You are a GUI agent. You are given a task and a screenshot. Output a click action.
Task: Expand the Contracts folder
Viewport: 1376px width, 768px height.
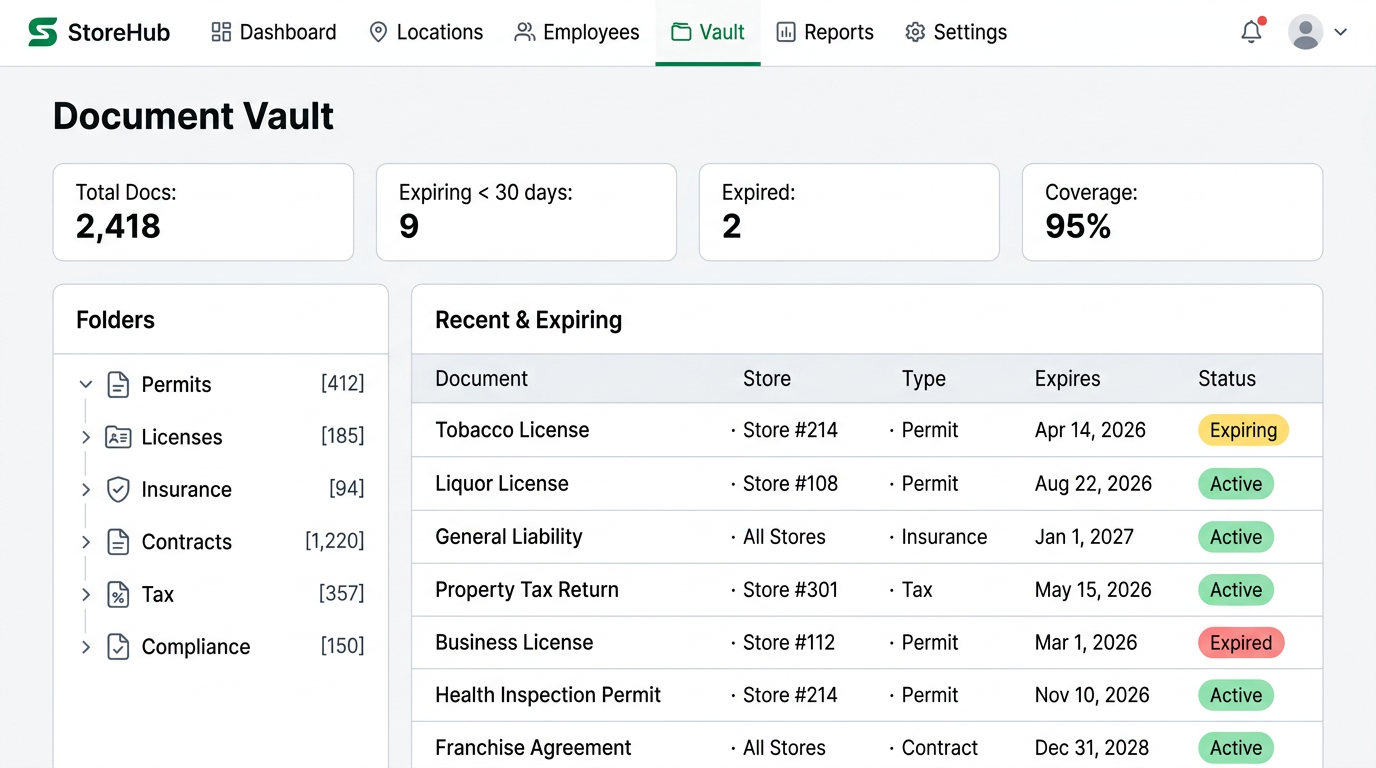coord(86,542)
